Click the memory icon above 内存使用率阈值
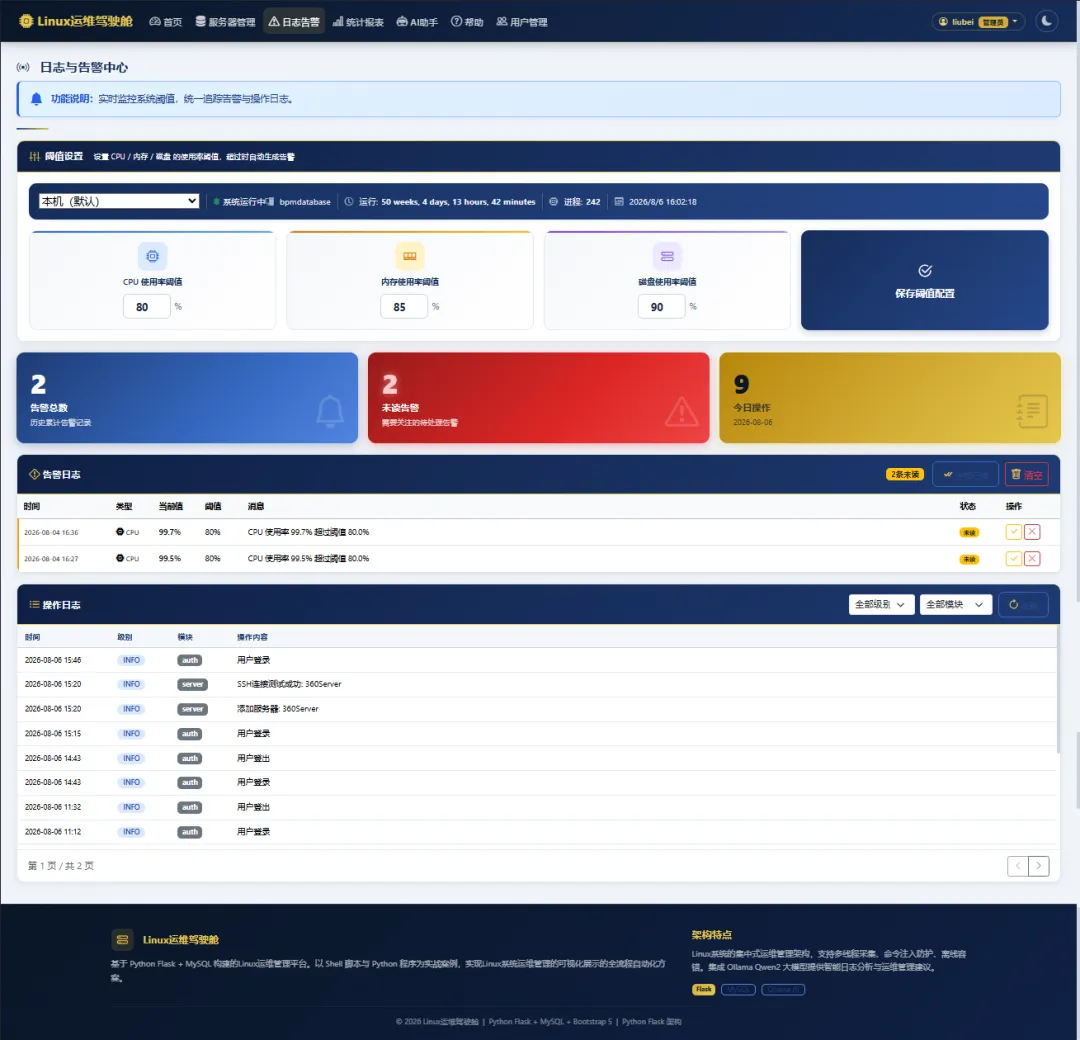The height and width of the screenshot is (1040, 1080). tap(410, 256)
